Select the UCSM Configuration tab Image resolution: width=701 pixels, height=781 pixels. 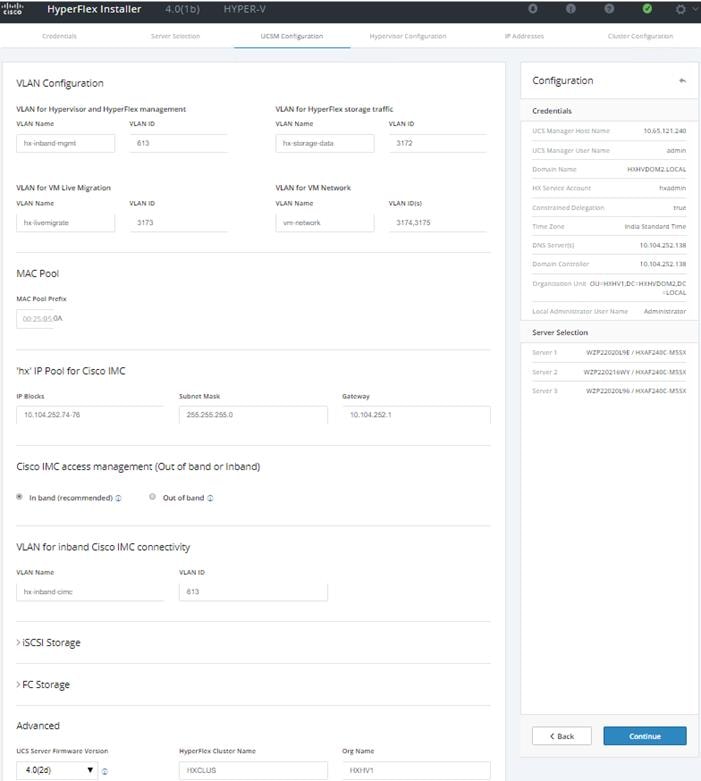pos(292,36)
